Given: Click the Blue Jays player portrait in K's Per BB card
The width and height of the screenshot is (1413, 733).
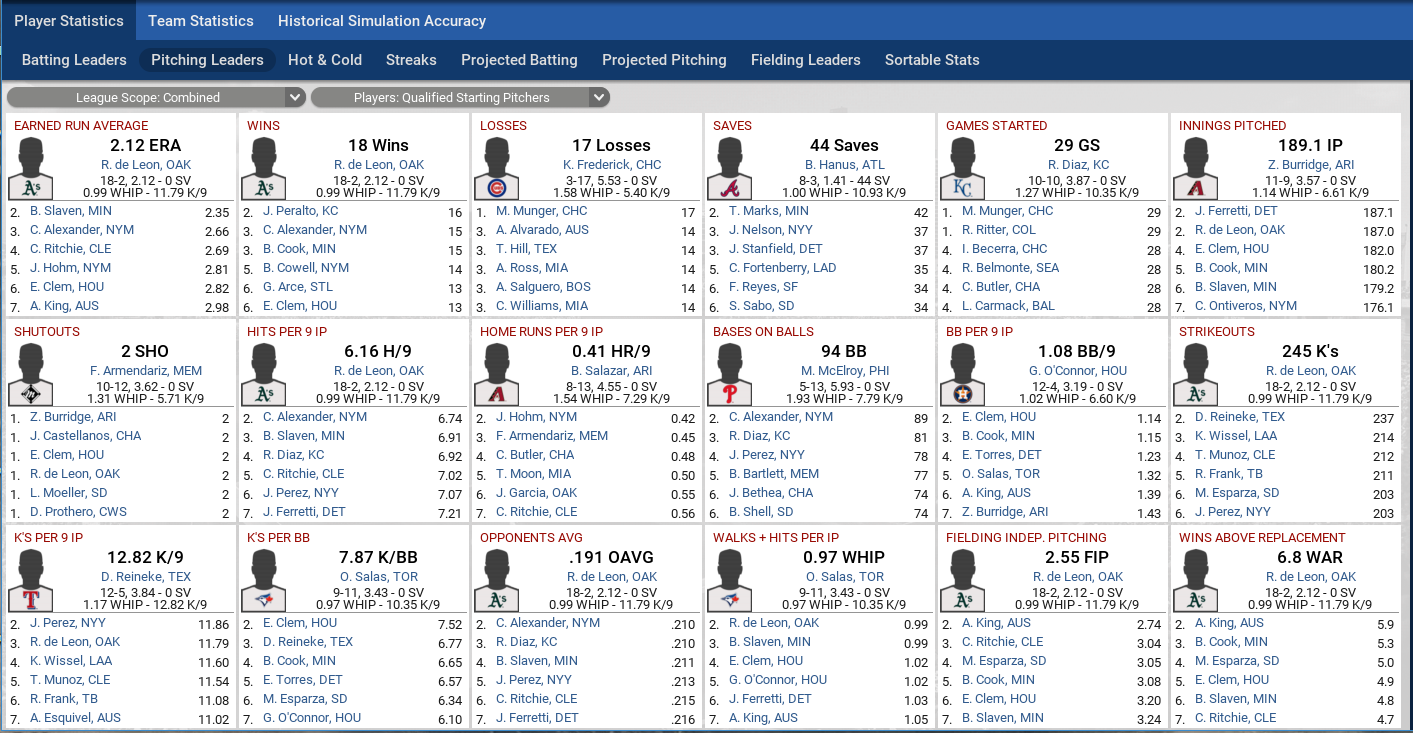Looking at the screenshot, I should [263, 580].
